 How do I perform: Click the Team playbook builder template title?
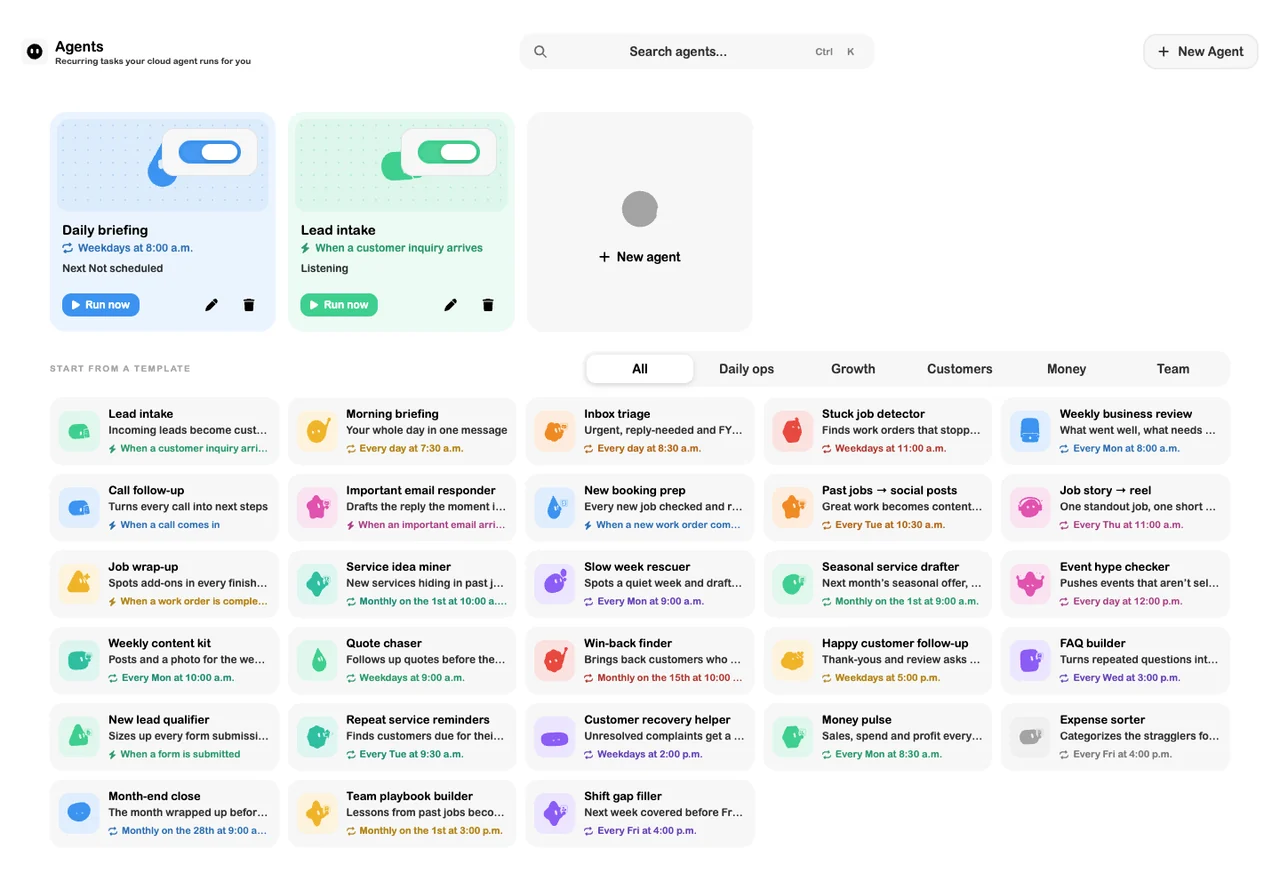tap(410, 797)
